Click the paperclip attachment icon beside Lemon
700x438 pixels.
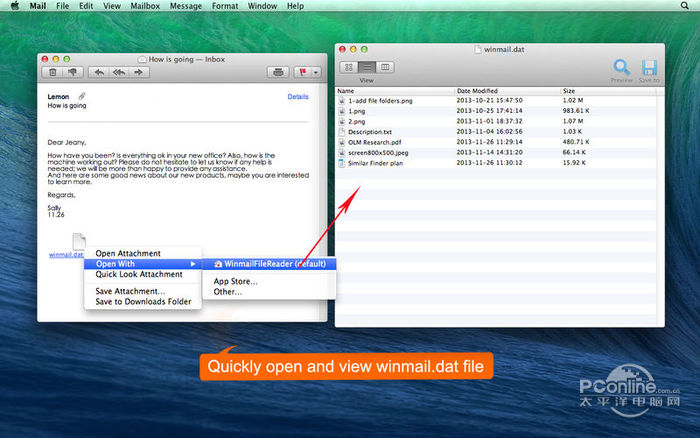click(x=82, y=96)
